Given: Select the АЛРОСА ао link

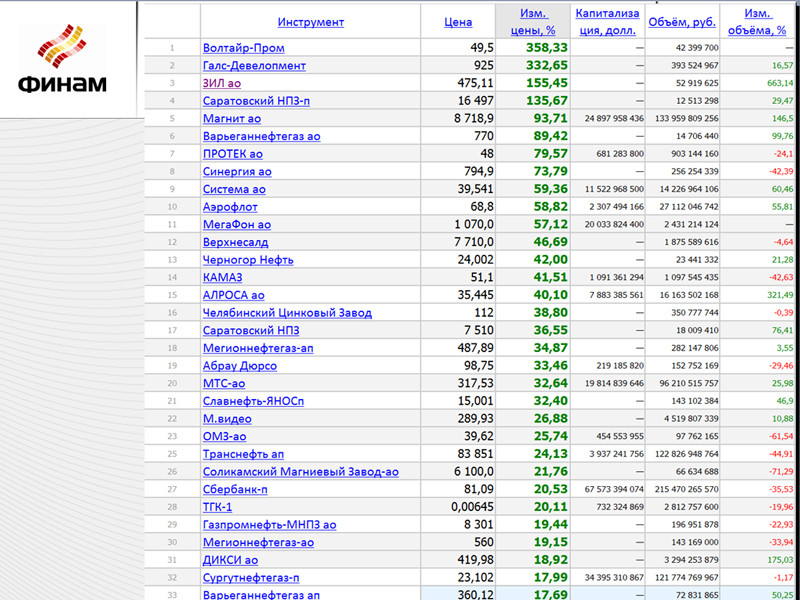Looking at the screenshot, I should [x=233, y=296].
